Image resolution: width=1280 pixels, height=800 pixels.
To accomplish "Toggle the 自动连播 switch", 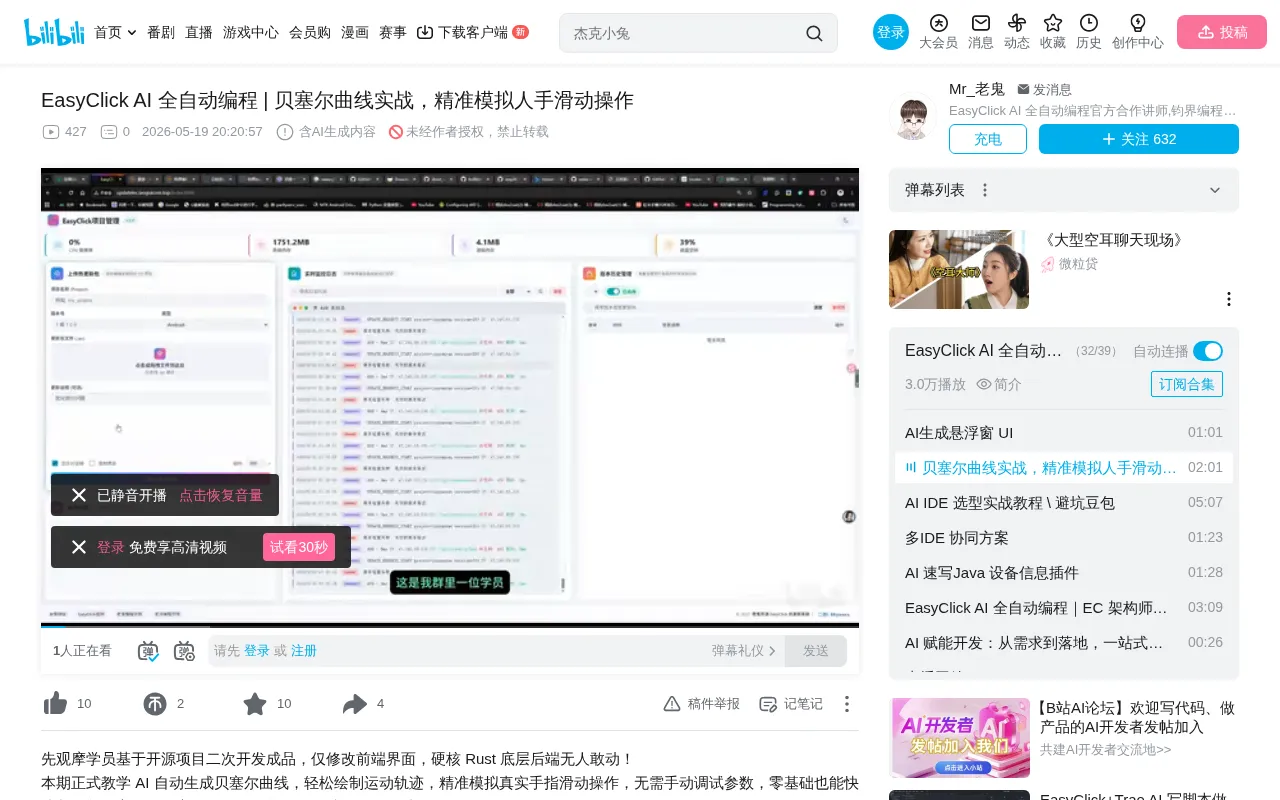I will pos(1208,351).
